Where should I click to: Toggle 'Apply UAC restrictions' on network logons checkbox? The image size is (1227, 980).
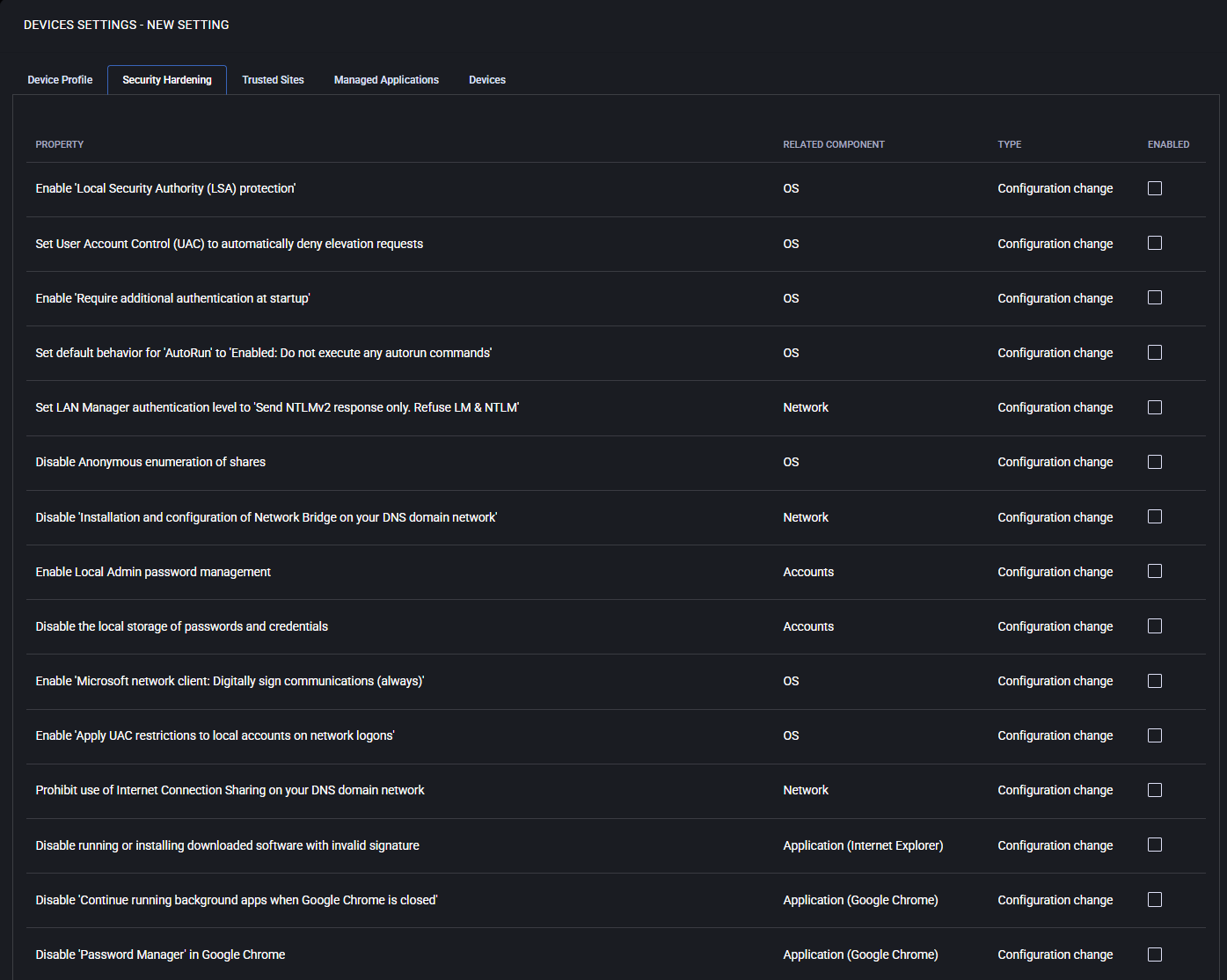(1155, 735)
